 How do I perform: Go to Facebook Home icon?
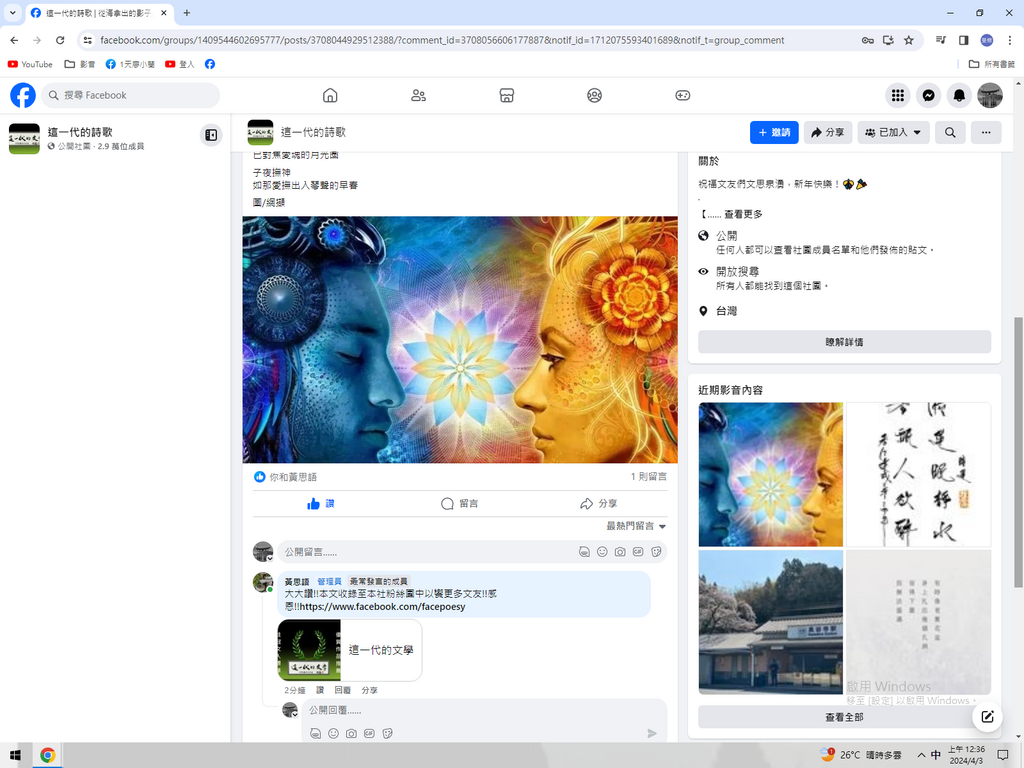(330, 95)
